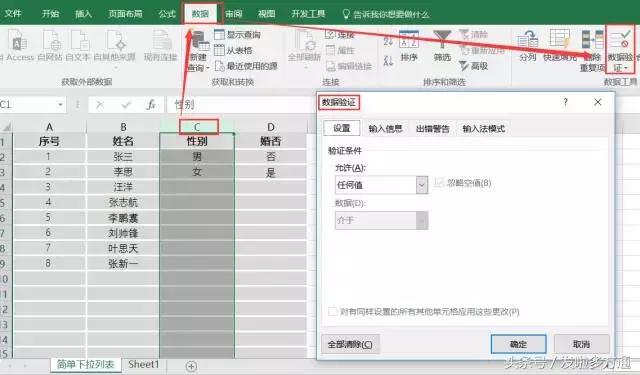Open the 允许 dropdown showing 任何值
This screenshot has width=640, height=375.
(381, 185)
